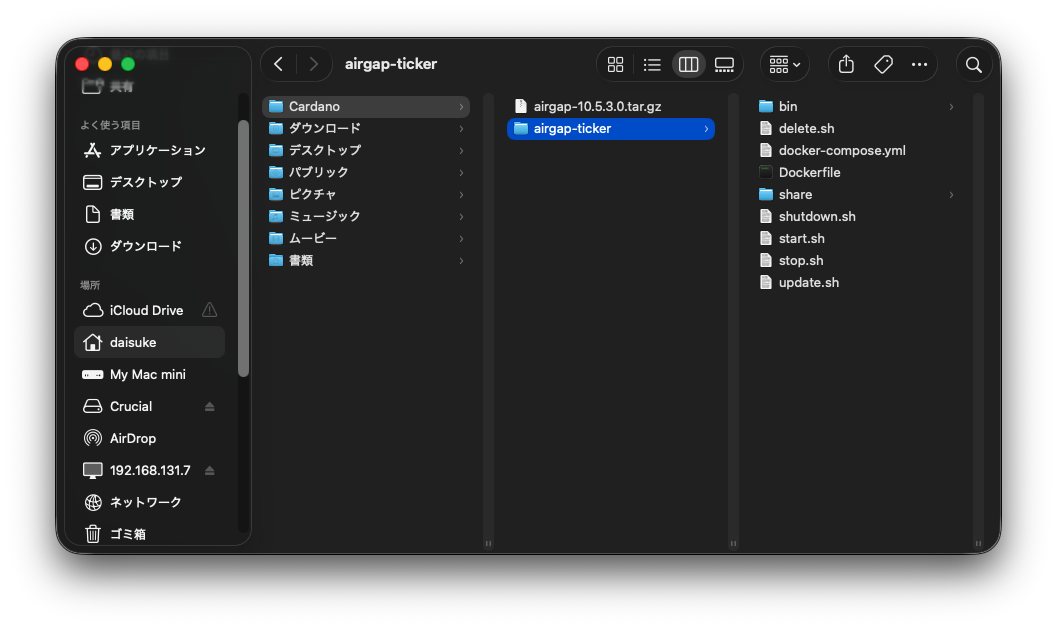
Task: Open the Share icon
Action: tap(845, 64)
